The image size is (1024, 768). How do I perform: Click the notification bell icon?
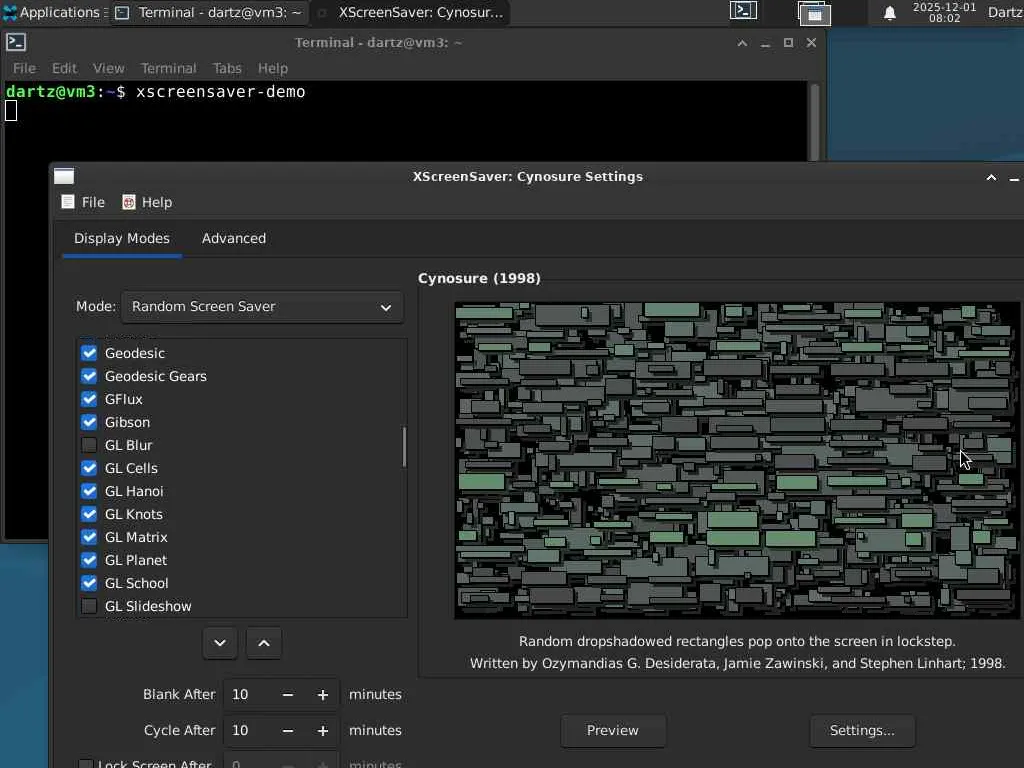pos(889,13)
